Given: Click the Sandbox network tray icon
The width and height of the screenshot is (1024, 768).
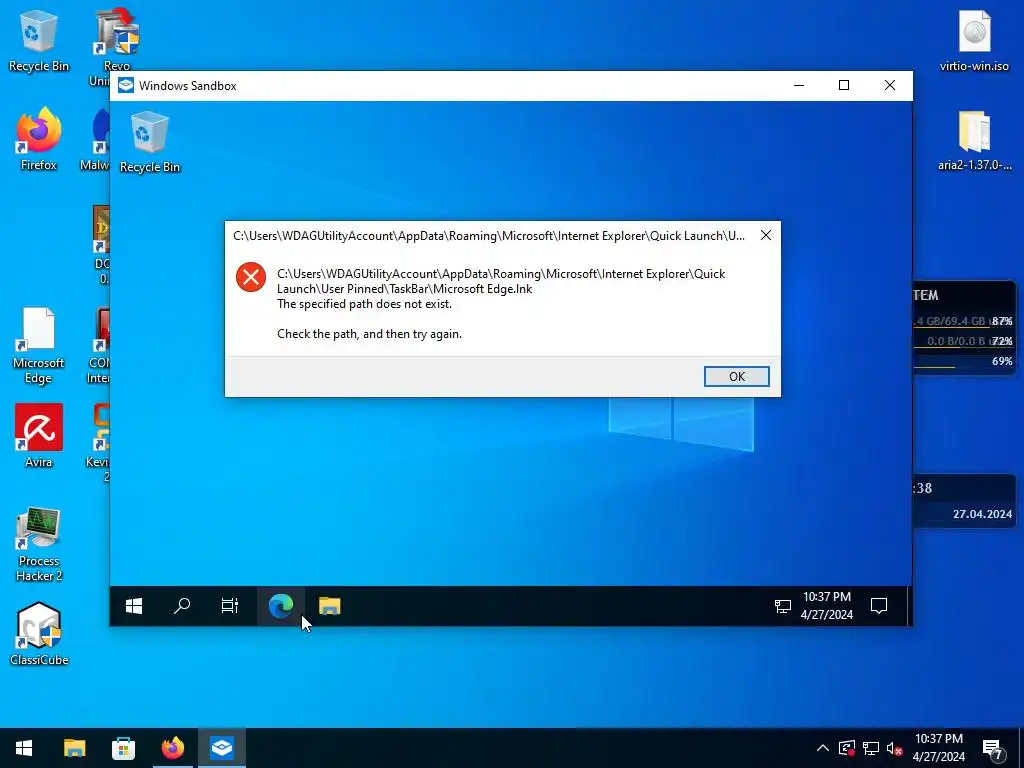Looking at the screenshot, I should pos(782,606).
